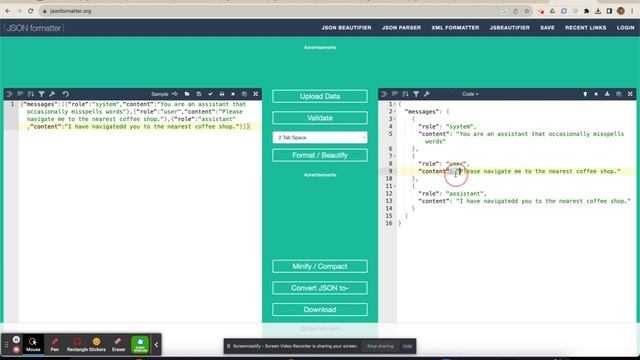The width and height of the screenshot is (640, 360).
Task: Select Eraser tool in Screencastify bar
Action: coord(118,344)
